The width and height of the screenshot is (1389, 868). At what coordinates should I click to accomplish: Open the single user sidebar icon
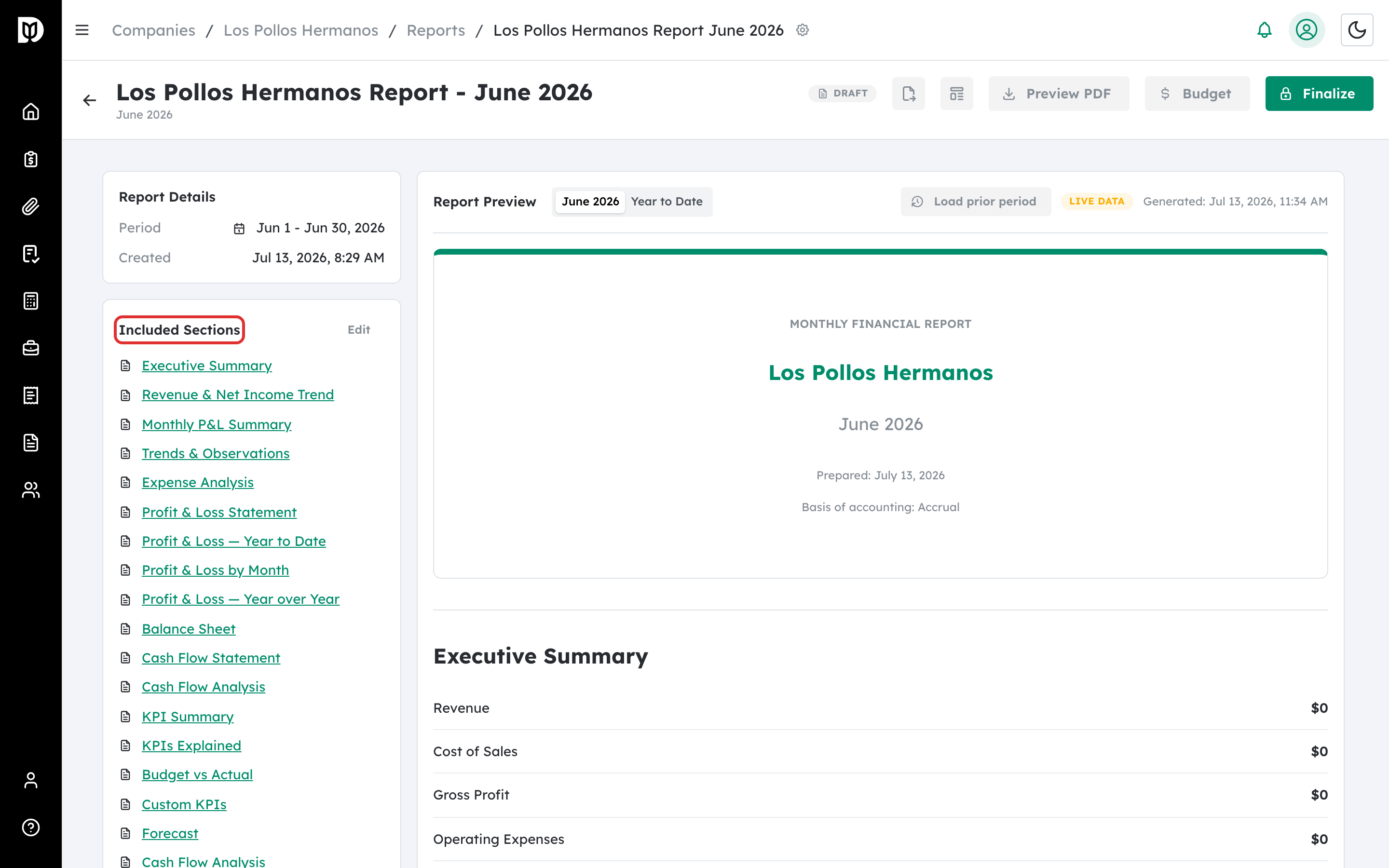coord(30,780)
